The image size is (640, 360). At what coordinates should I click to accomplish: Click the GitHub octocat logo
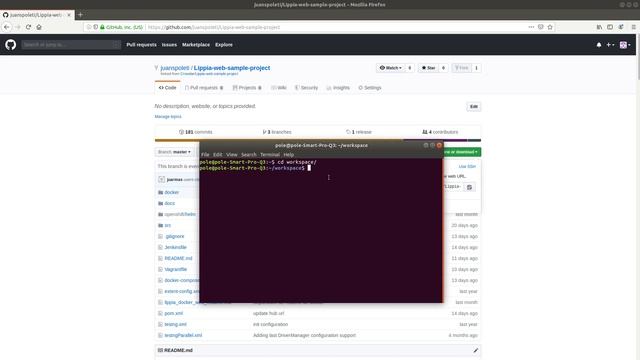11,44
